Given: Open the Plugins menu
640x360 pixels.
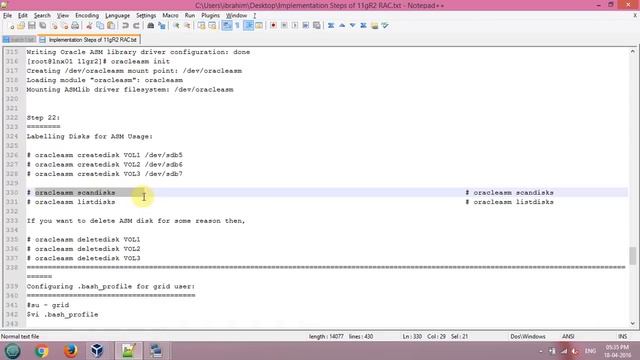Looking at the screenshot, I should tap(210, 16).
